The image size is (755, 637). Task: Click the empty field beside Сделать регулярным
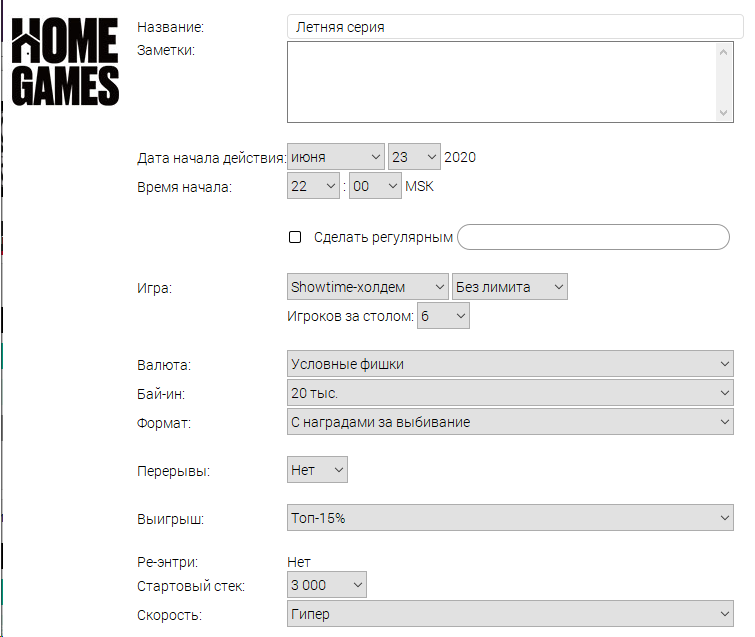pyautogui.click(x=593, y=237)
